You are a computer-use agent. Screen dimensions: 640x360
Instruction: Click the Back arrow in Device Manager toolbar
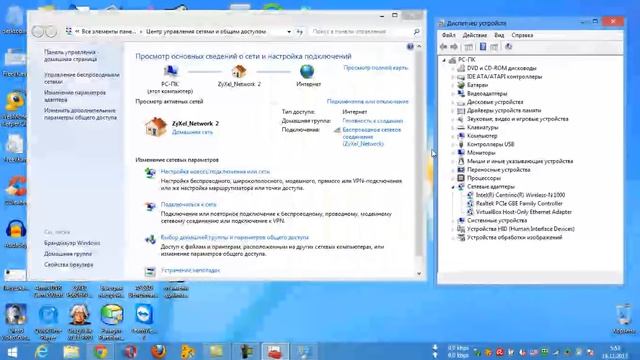[x=444, y=47]
